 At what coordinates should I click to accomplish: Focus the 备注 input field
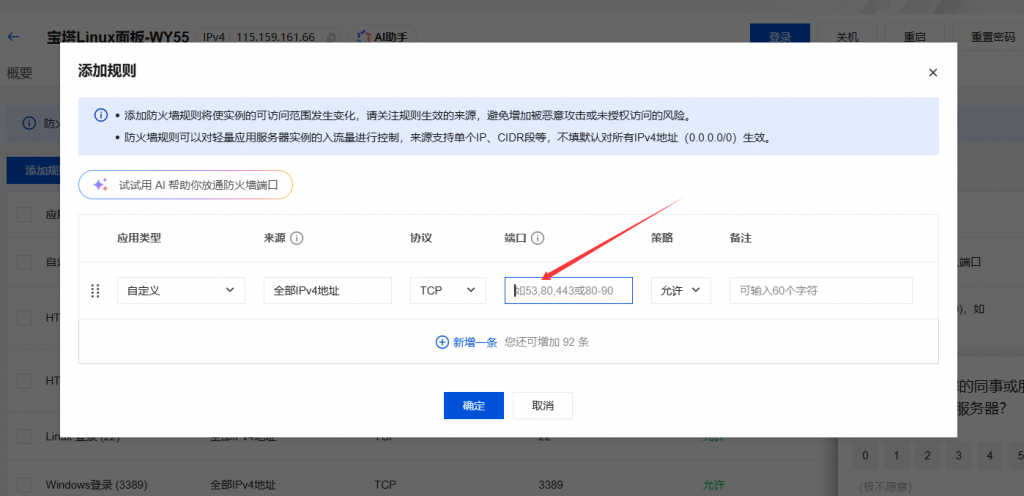pos(821,290)
